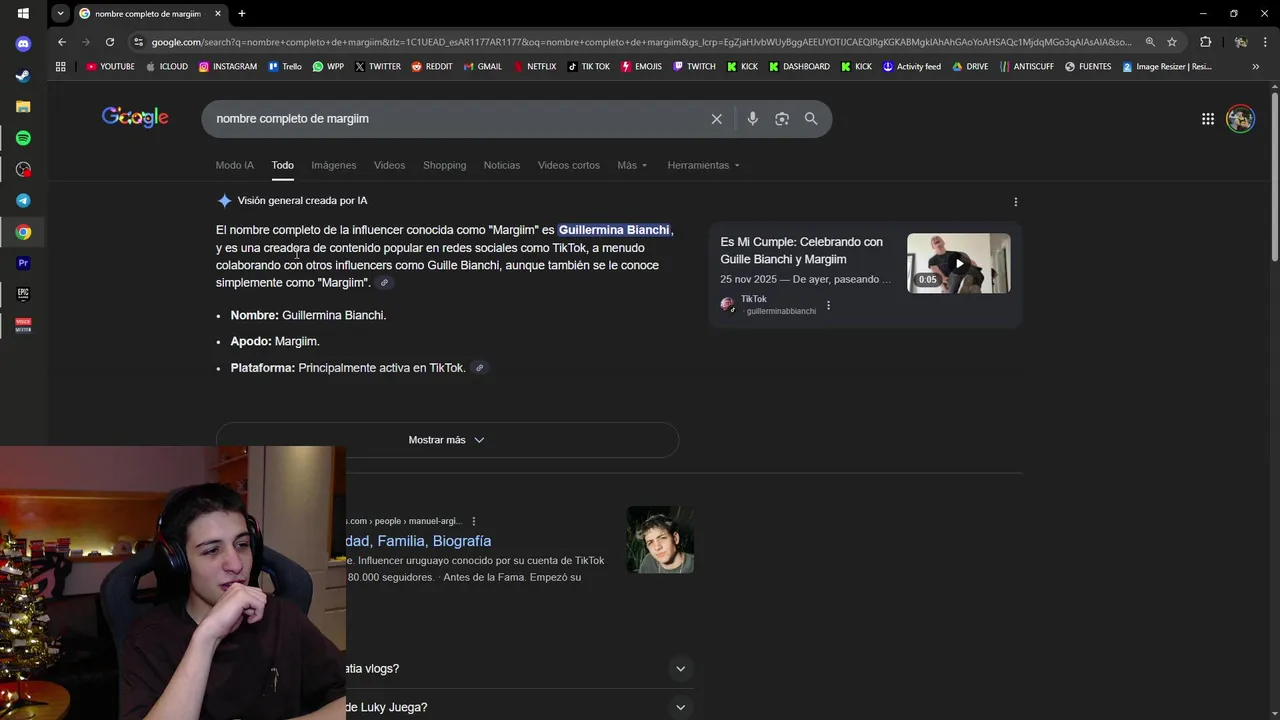Switch to the Imágenes tab
This screenshot has width=1280, height=720.
point(333,165)
